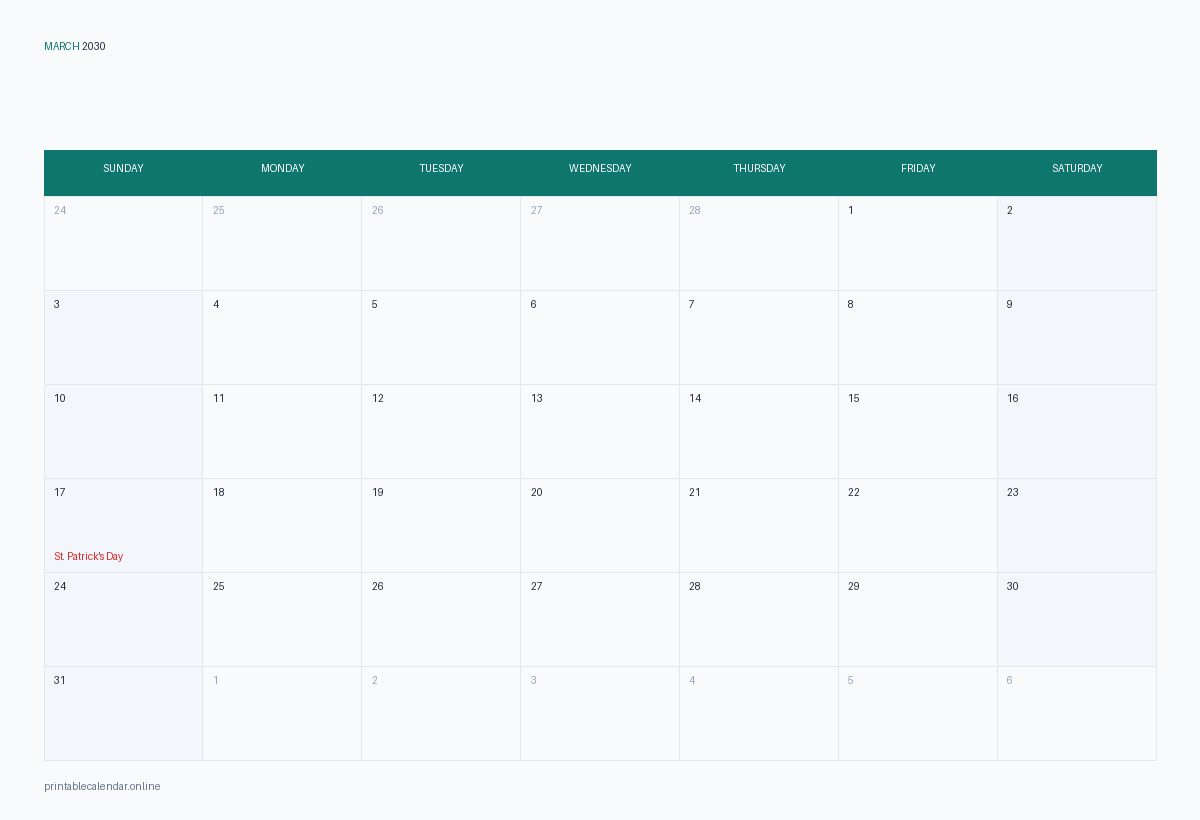Image resolution: width=1200 pixels, height=820 pixels.
Task: Click greyed February 27 in first row Wednesday
Action: coord(600,243)
